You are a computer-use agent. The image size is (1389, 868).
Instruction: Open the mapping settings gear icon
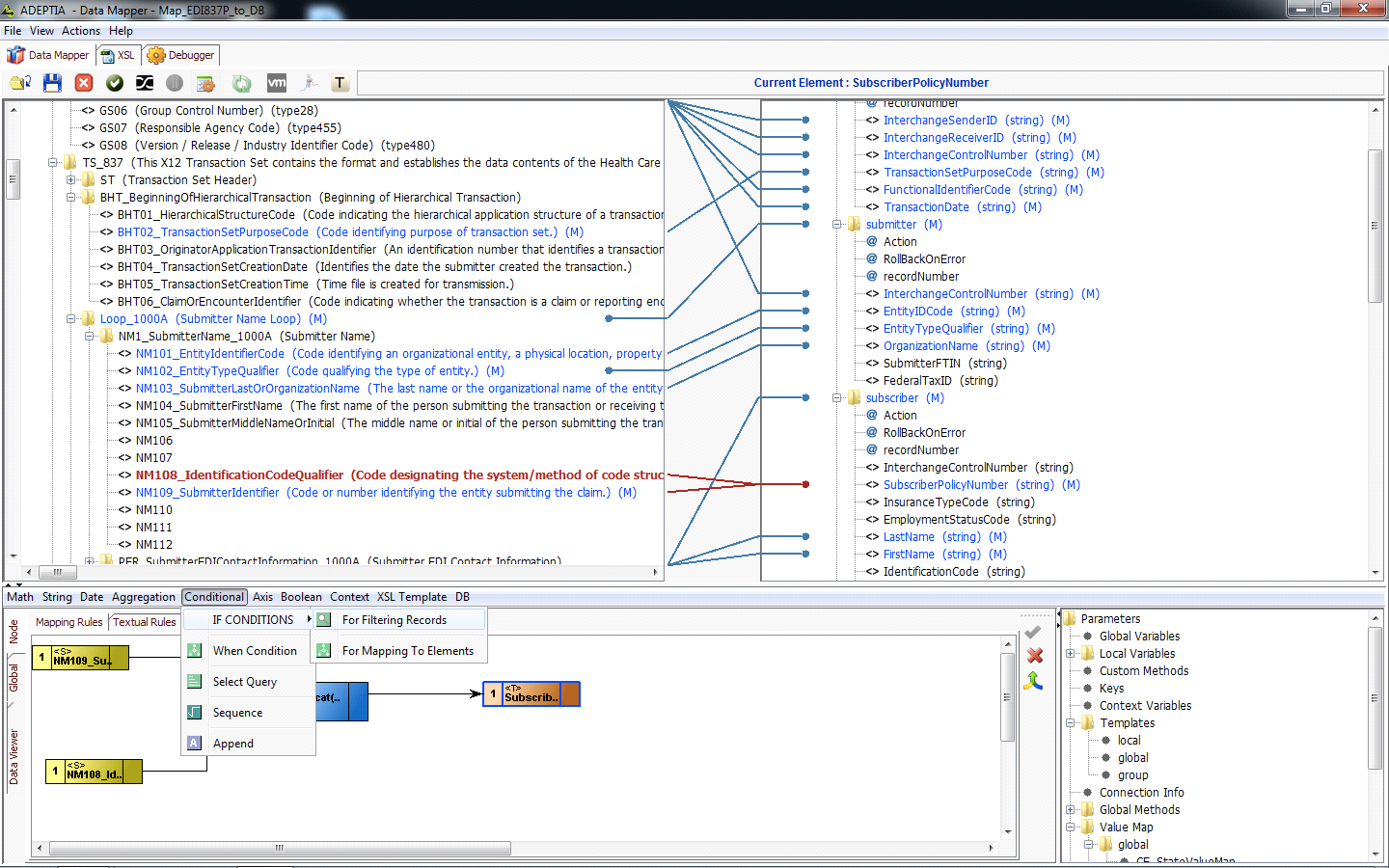pos(204,83)
